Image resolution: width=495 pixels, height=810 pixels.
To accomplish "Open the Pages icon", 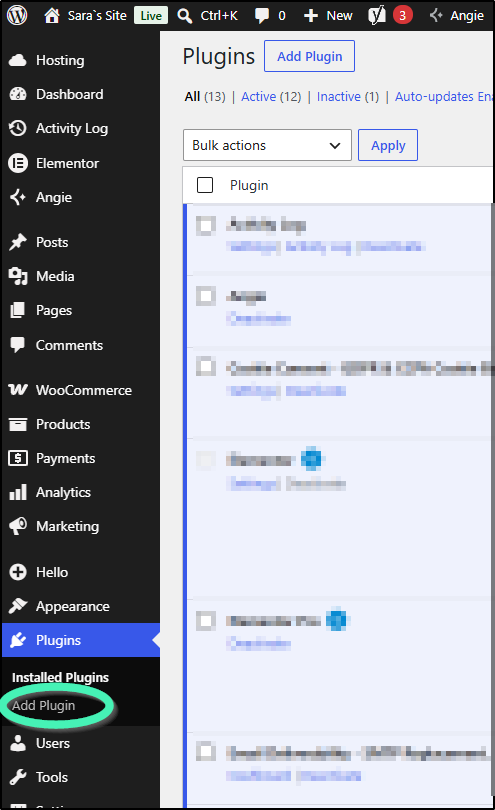I will pos(18,310).
